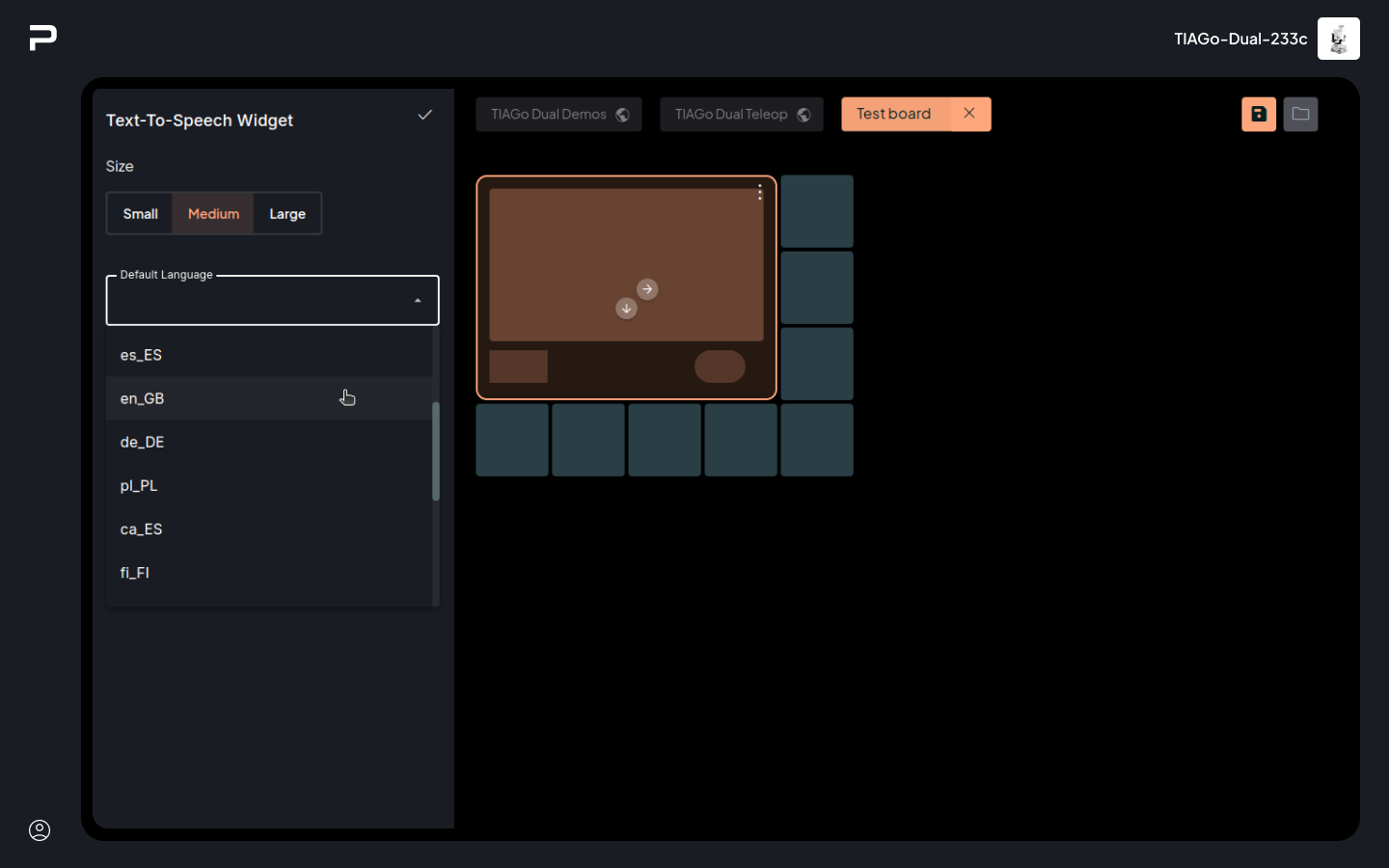Select the fi_FI language option
Viewport: 1389px width, 868px height.
coord(135,573)
